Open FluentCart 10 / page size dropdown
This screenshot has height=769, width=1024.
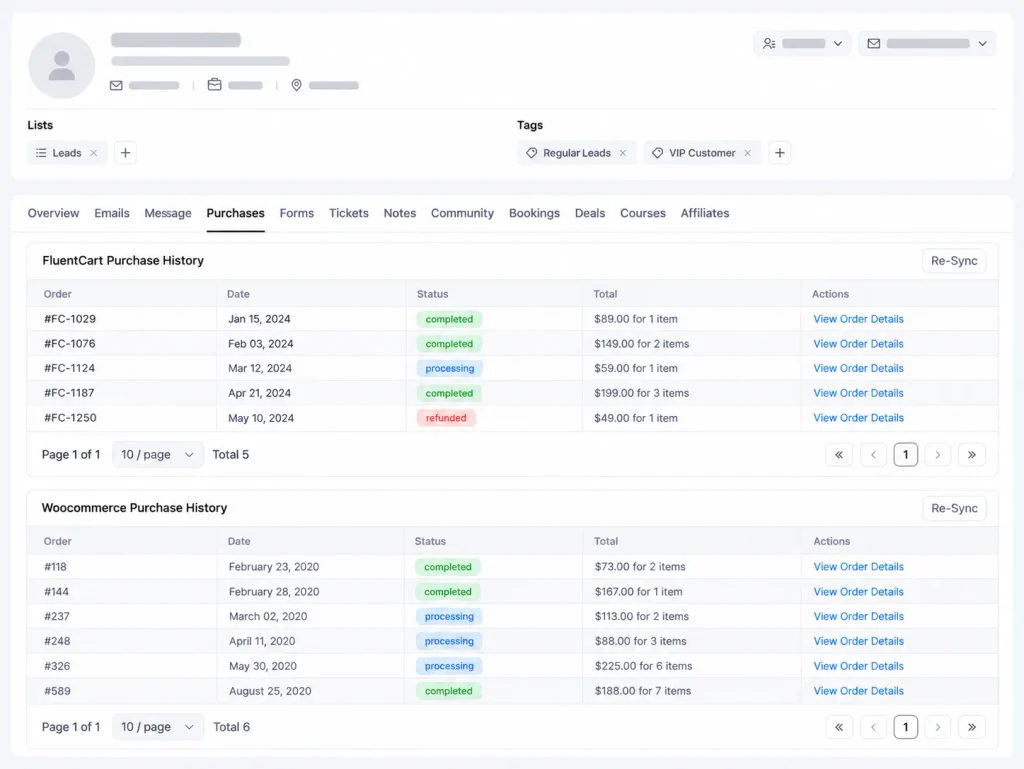(x=157, y=455)
